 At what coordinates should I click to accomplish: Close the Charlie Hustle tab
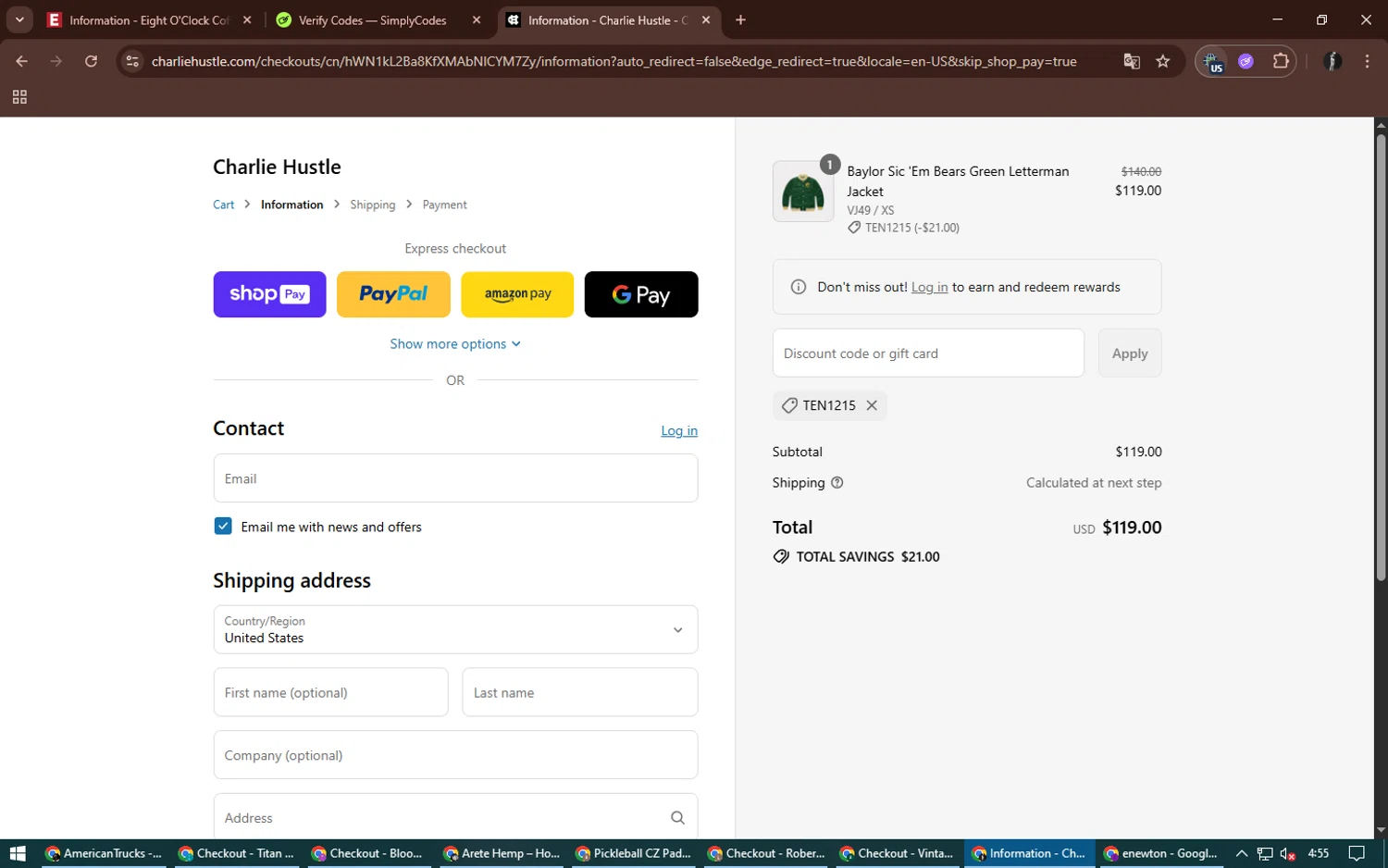click(706, 19)
